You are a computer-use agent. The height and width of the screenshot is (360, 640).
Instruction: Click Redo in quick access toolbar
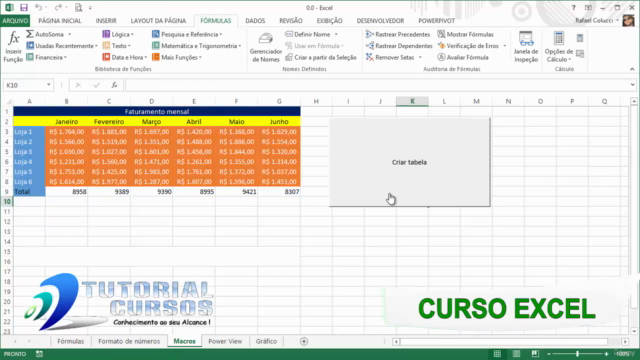click(x=58, y=7)
